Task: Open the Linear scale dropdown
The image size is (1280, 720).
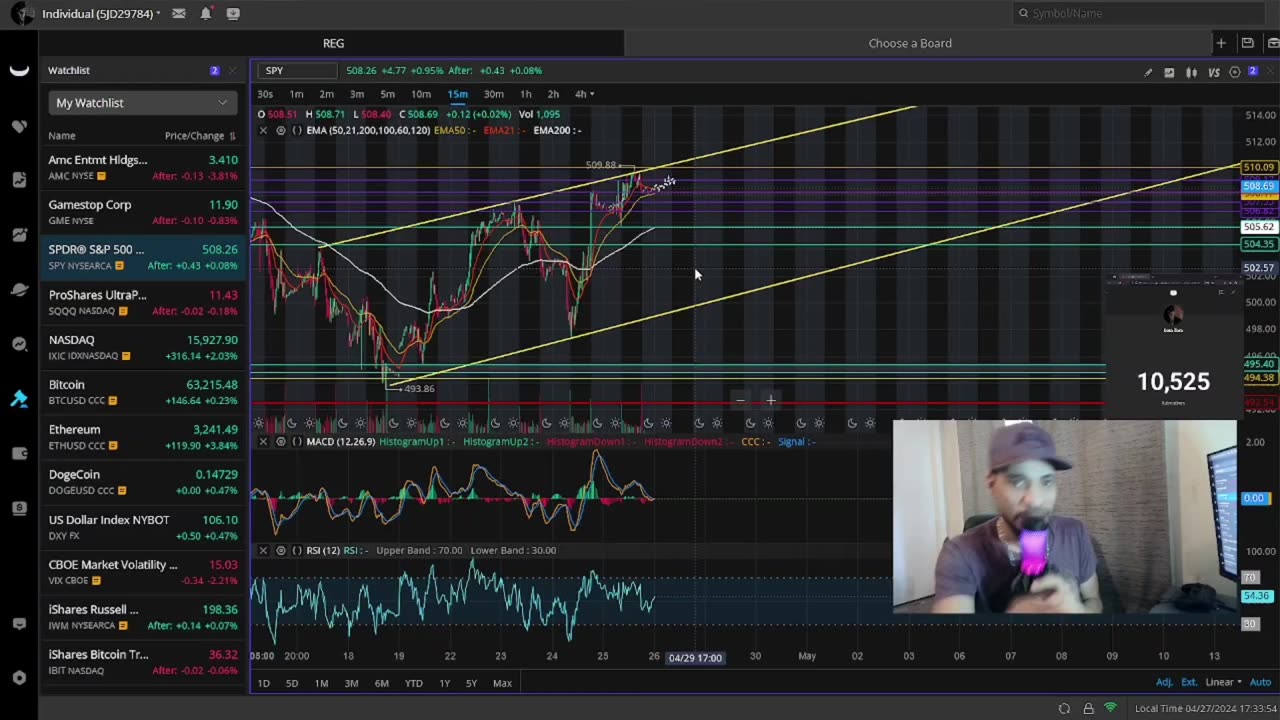Action: (x=1223, y=683)
